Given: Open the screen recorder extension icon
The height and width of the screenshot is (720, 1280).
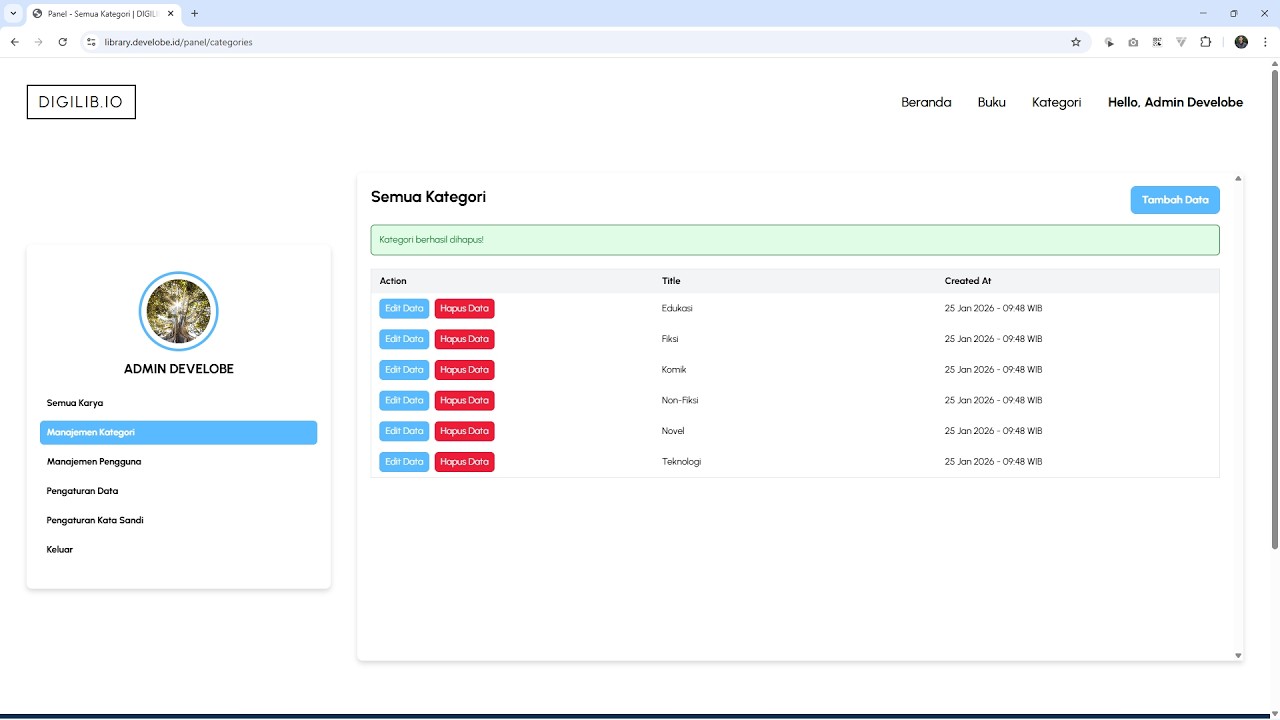Looking at the screenshot, I should [x=1109, y=42].
